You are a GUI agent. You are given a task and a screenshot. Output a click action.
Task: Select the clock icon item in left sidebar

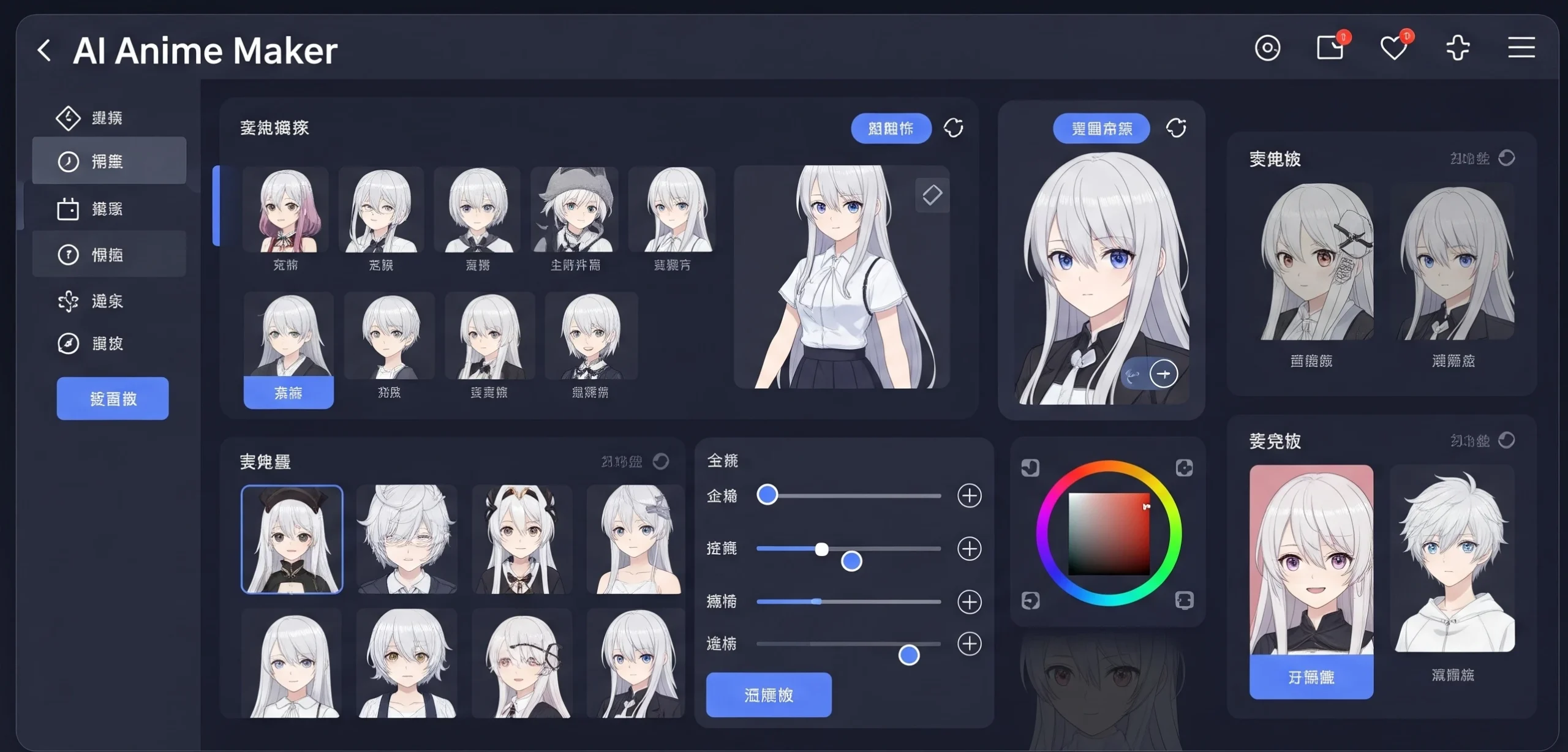coord(108,161)
